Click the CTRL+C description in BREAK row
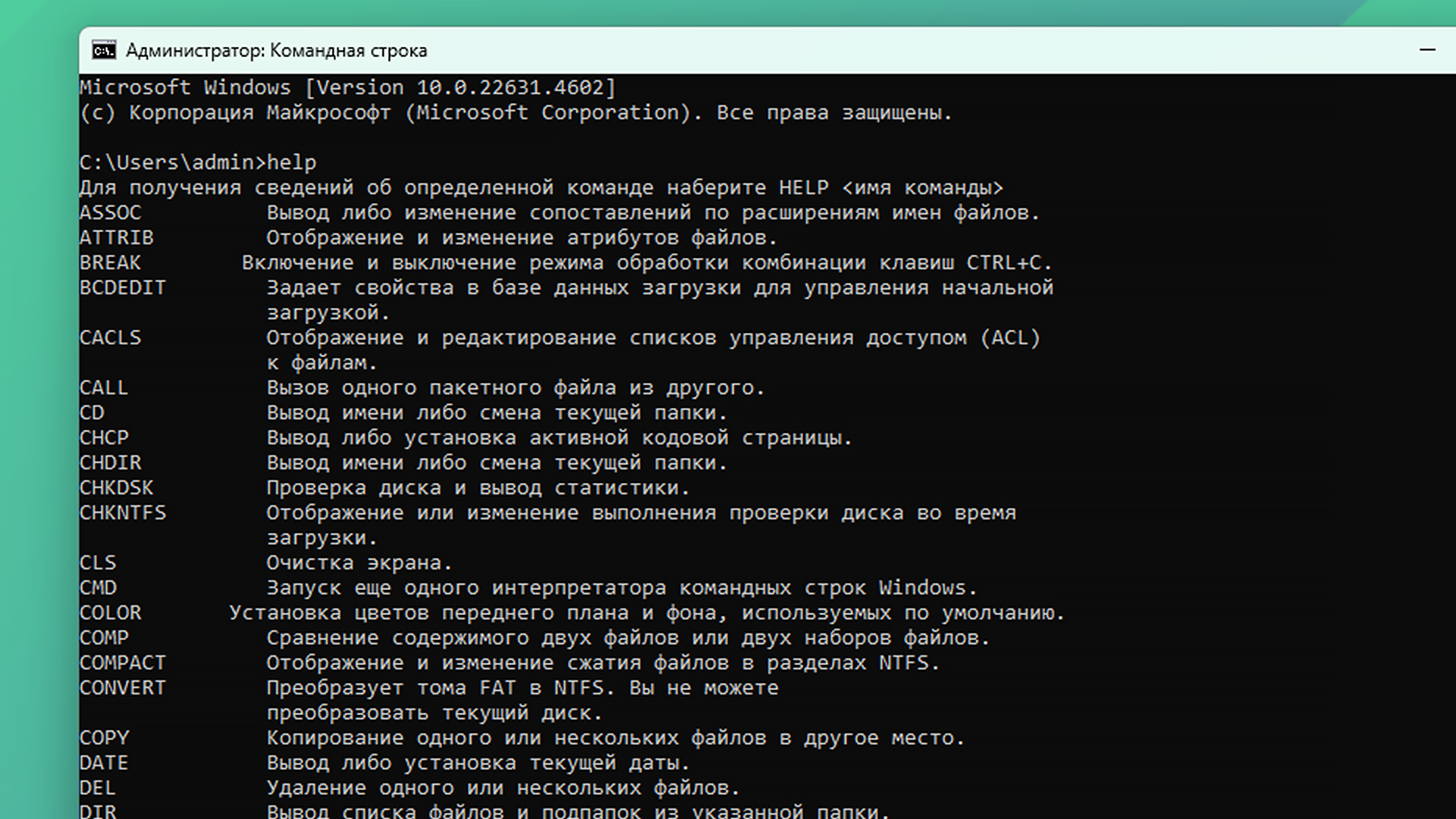 coord(647,262)
